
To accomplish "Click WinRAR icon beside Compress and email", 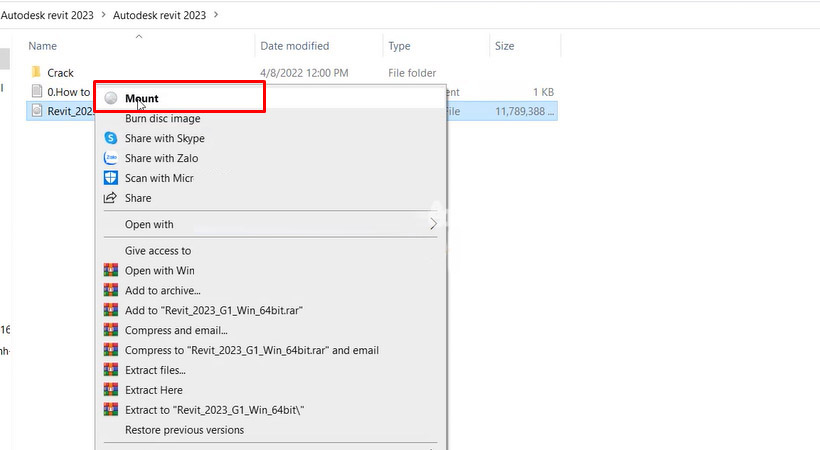I will coord(111,330).
